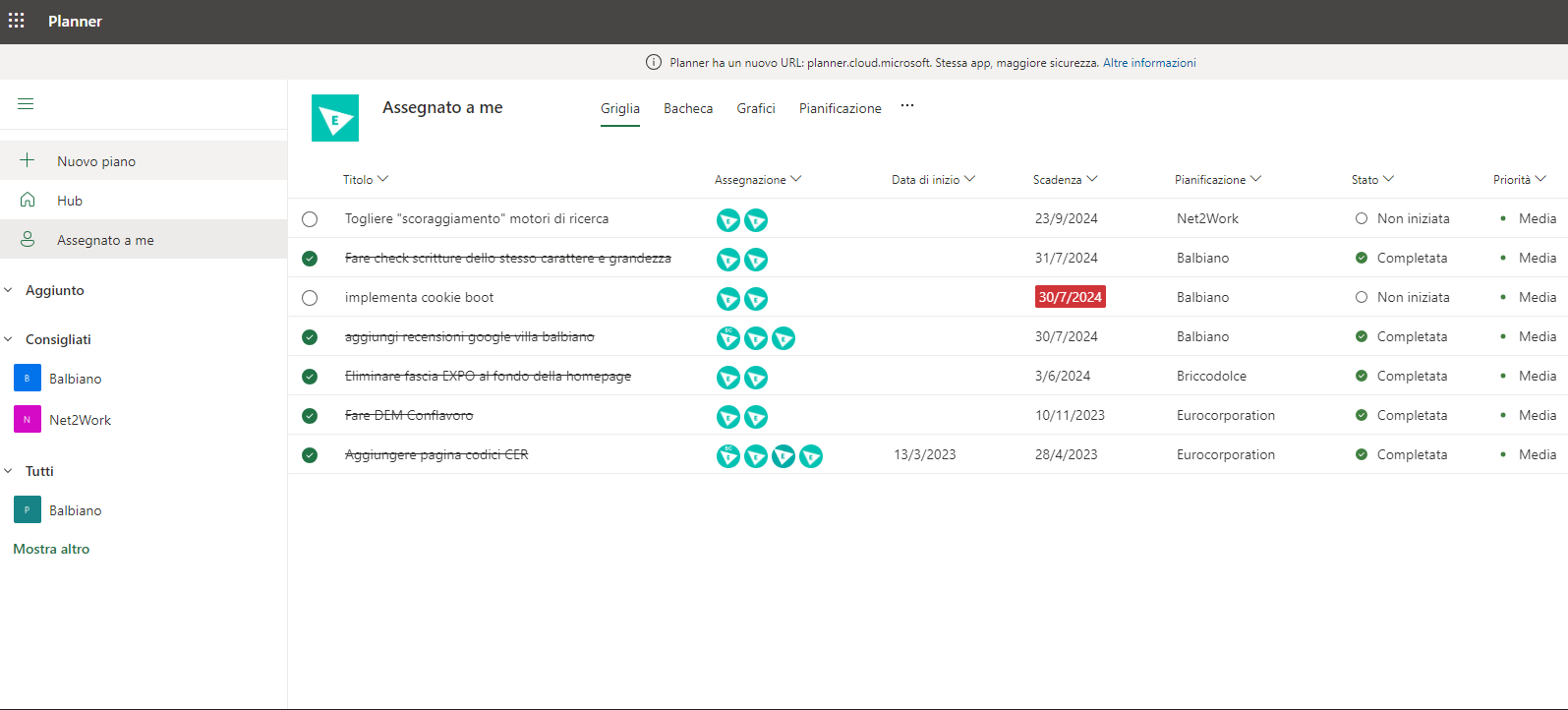
Task: Uncheck completed 'Fare DEM Confiavoro' task
Action: point(310,416)
